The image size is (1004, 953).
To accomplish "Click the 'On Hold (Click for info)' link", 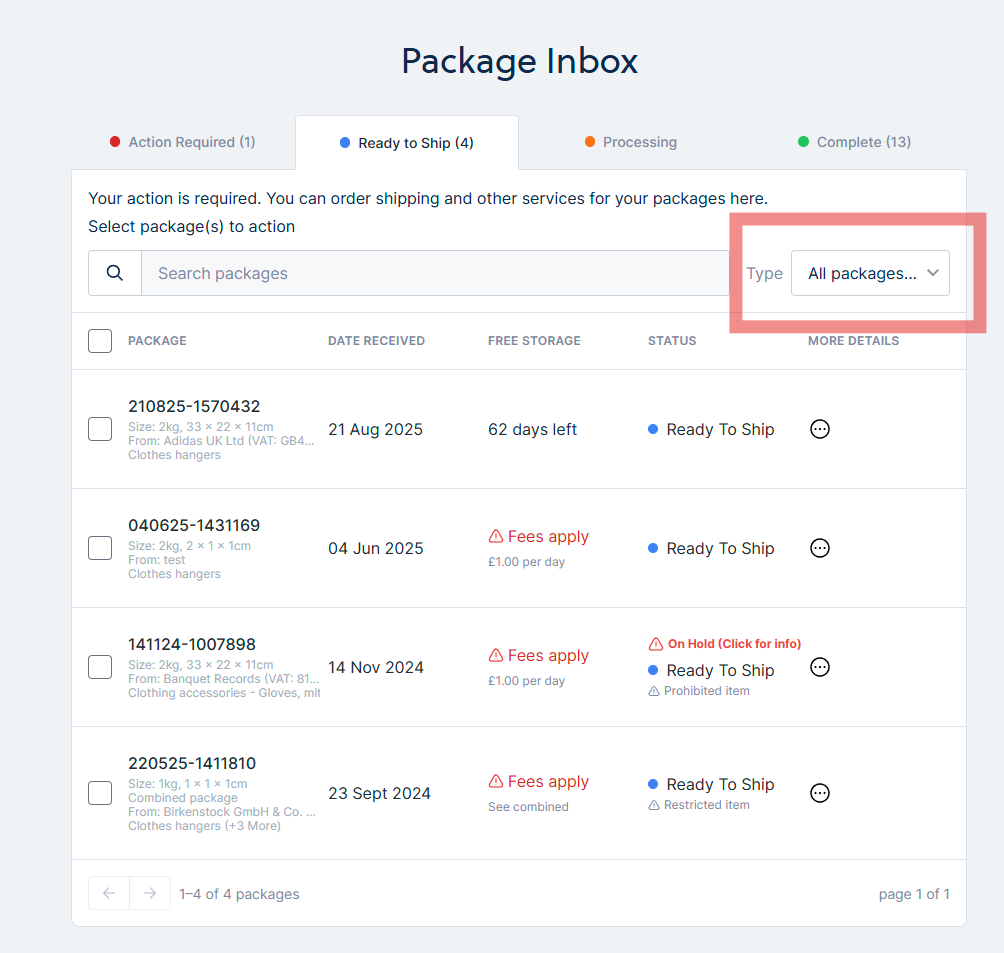I will click(x=733, y=644).
